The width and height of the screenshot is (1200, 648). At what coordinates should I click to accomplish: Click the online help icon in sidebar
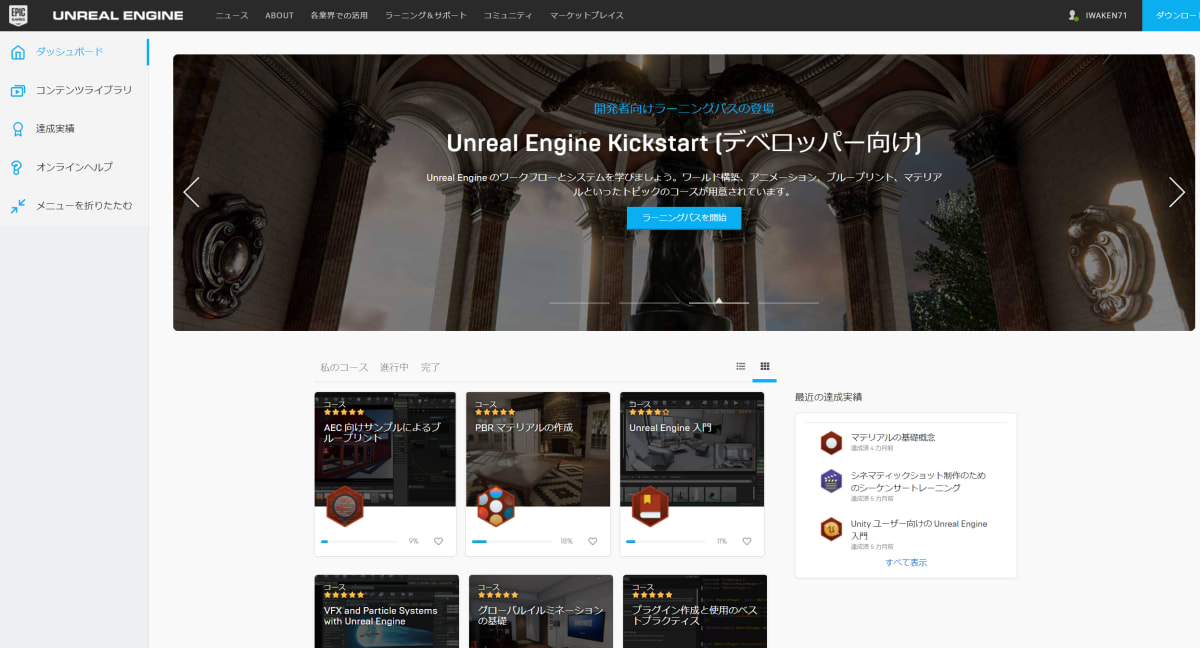click(18, 167)
